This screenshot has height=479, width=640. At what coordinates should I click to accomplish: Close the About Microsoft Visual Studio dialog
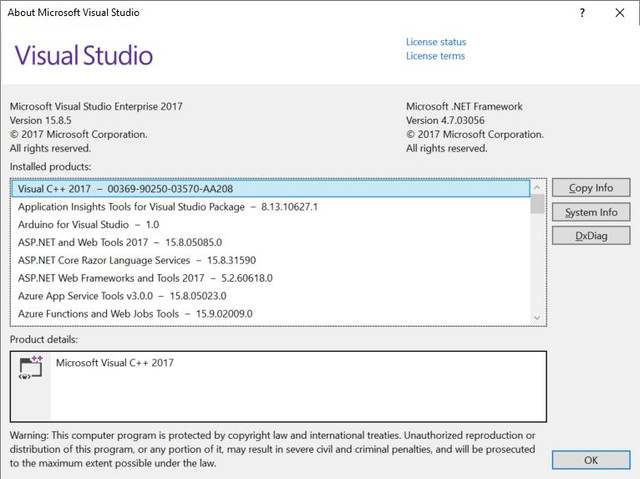(x=620, y=13)
